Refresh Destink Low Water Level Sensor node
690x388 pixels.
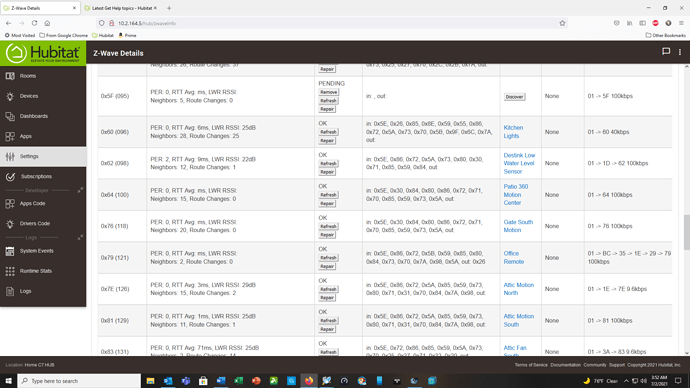(328, 164)
